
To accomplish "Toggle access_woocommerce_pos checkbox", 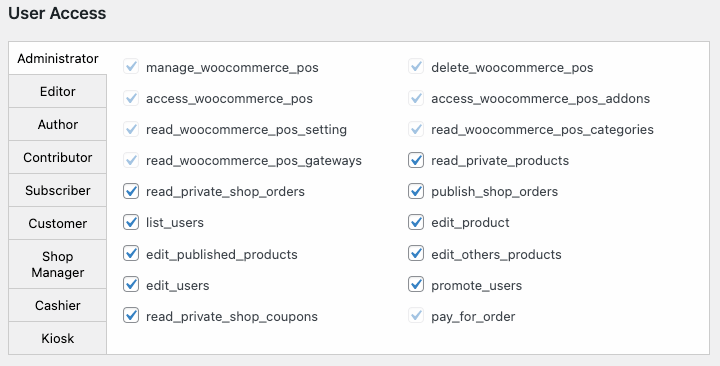I will click(x=131, y=98).
